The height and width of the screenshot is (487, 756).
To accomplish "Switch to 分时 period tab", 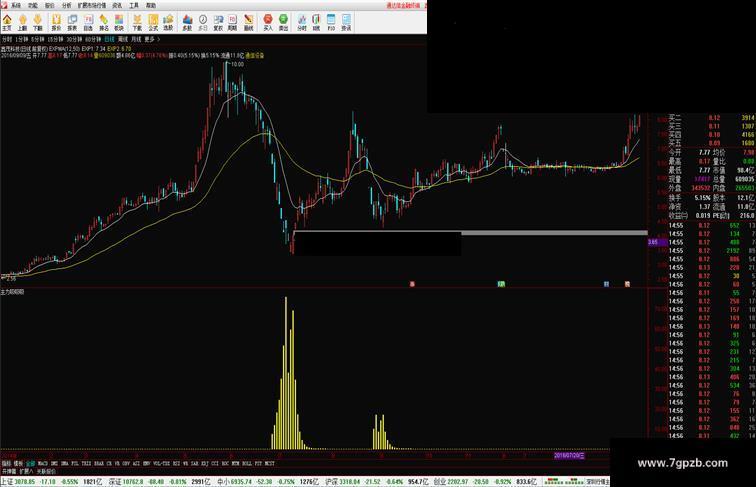I will [x=7, y=39].
